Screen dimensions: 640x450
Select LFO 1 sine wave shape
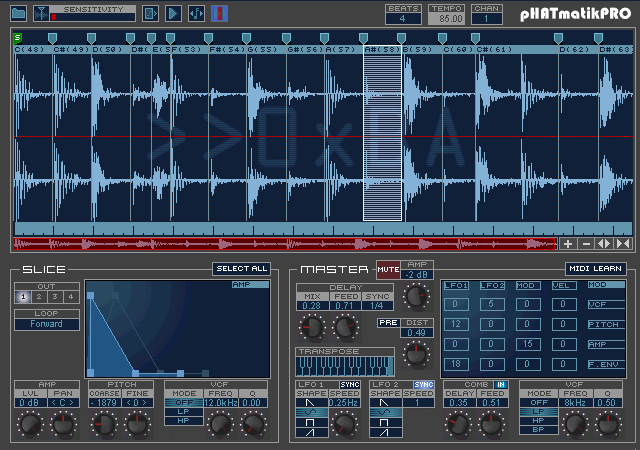coord(311,412)
